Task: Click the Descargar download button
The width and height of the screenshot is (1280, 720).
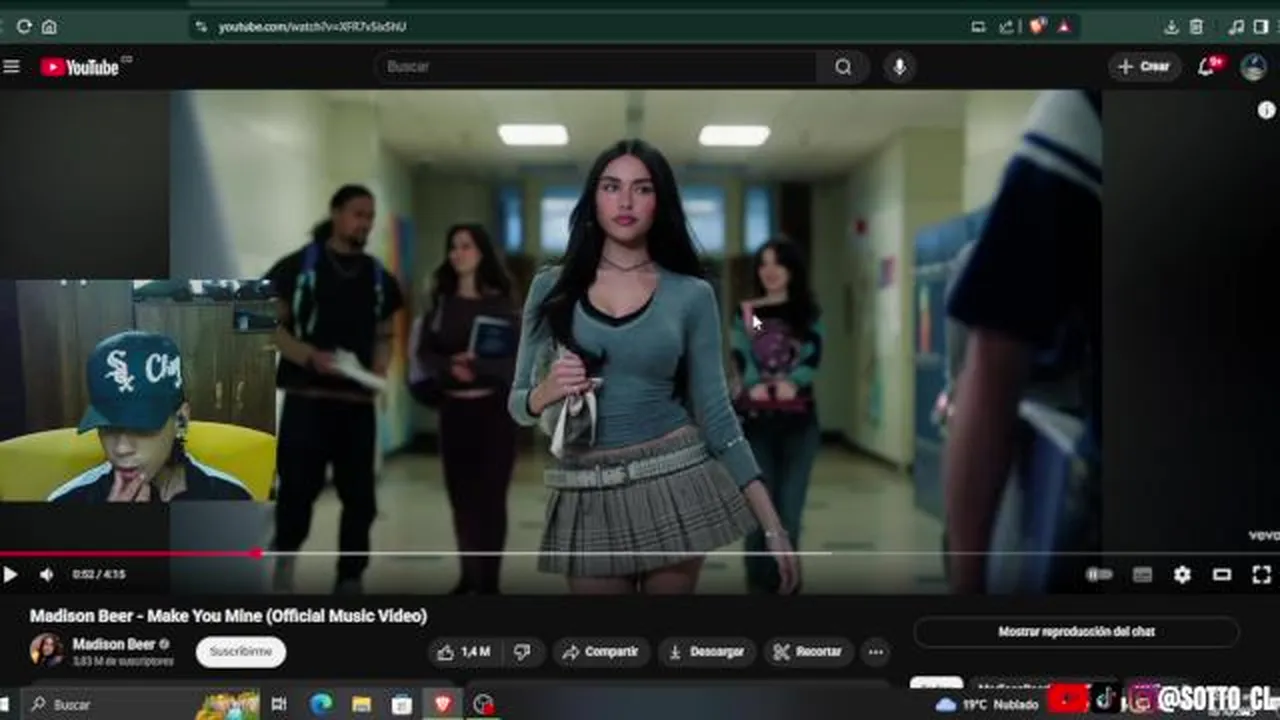Action: click(706, 652)
